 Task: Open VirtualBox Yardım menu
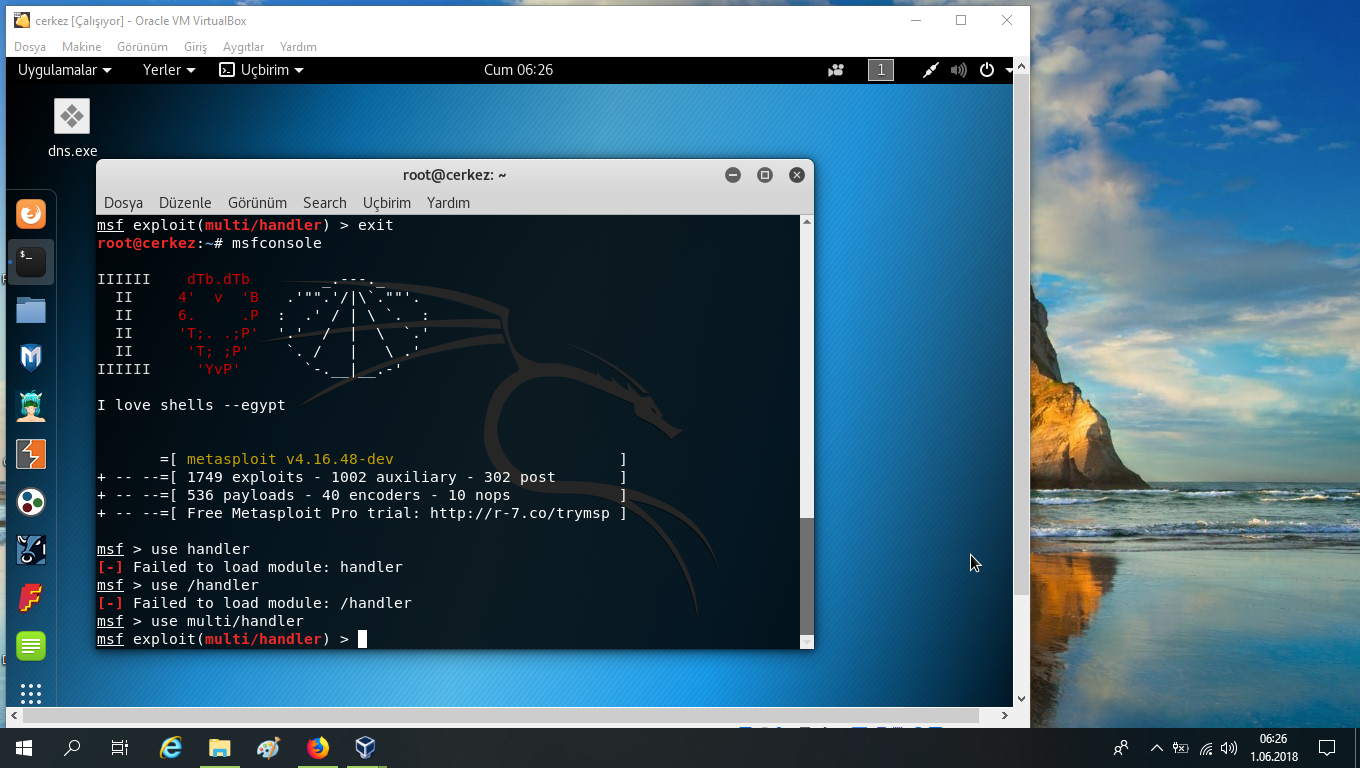click(298, 47)
